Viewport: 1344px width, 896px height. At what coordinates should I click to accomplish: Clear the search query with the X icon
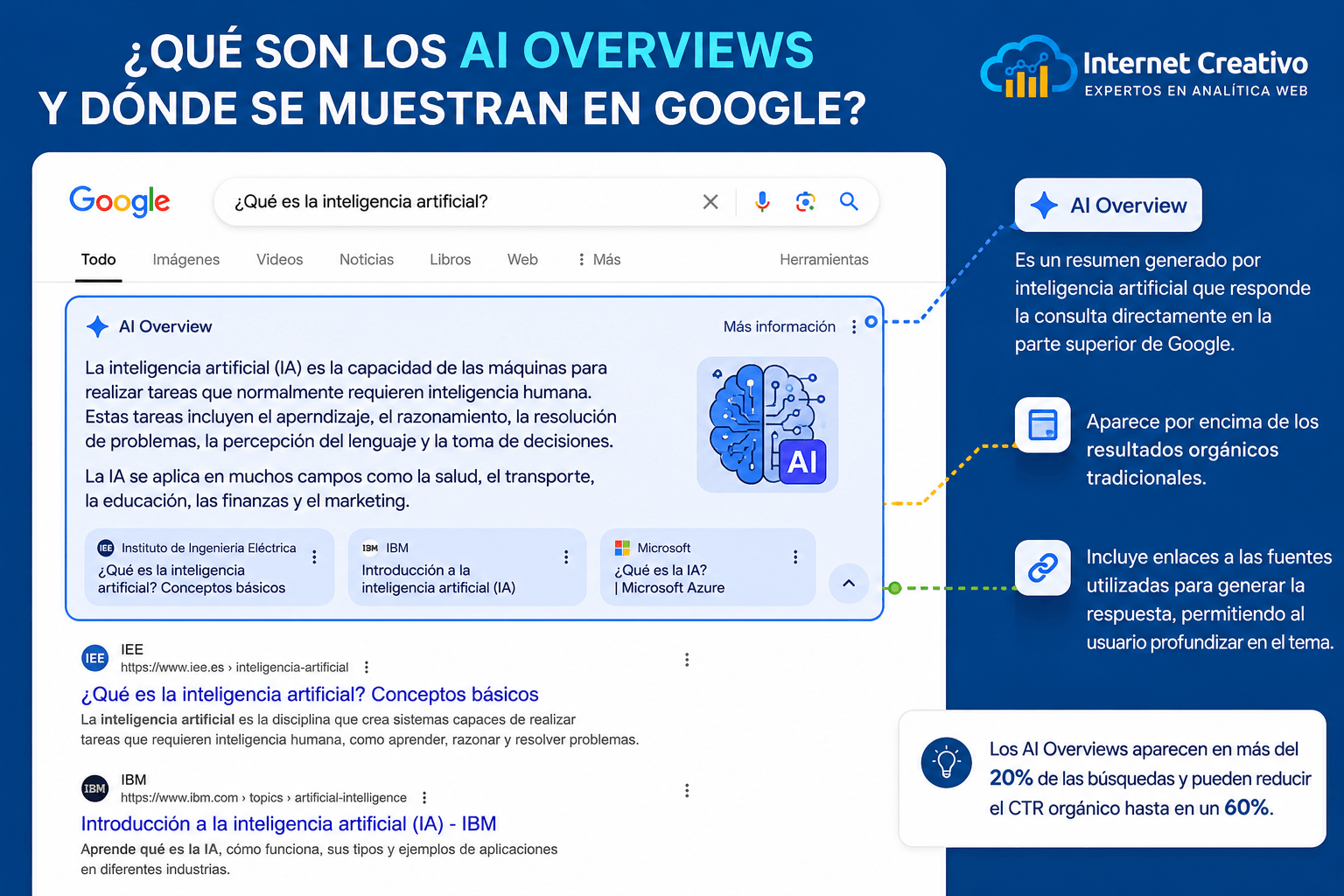(x=710, y=202)
